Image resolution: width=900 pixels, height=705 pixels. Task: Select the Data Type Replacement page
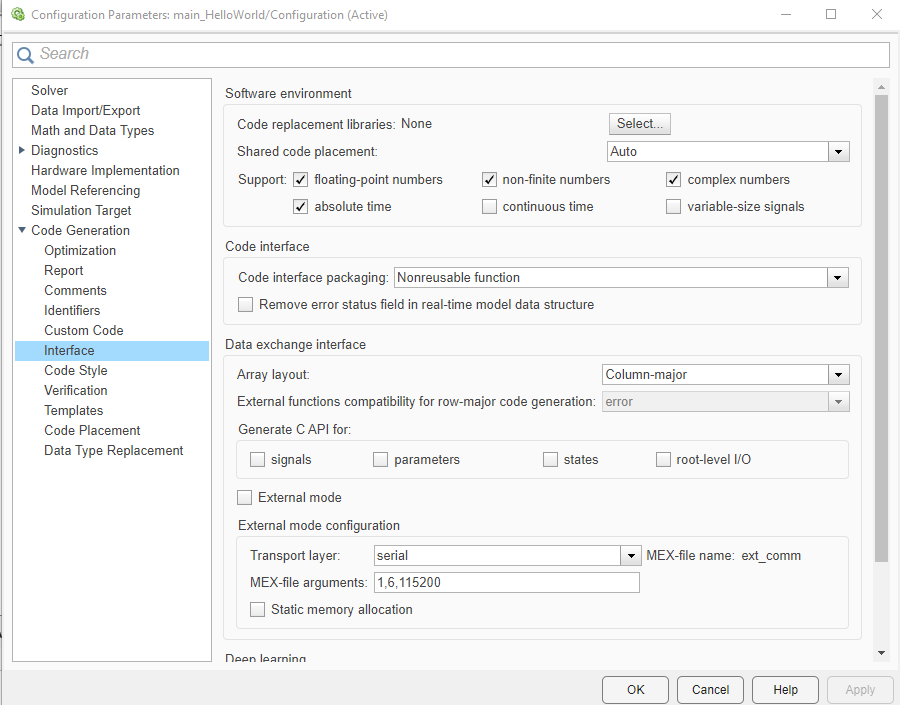[x=113, y=450]
